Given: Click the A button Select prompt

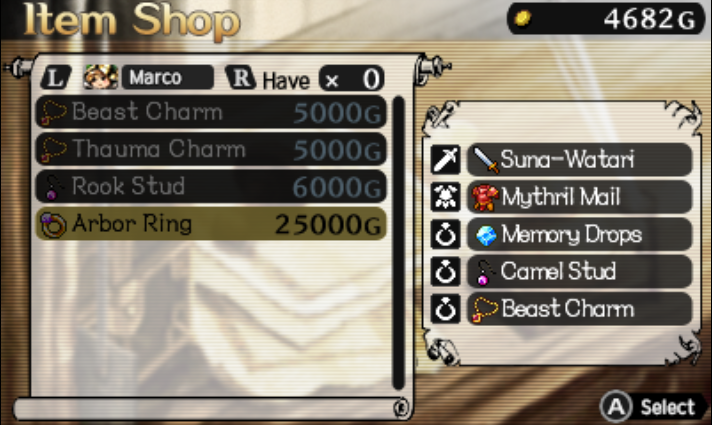Looking at the screenshot, I should point(650,407).
